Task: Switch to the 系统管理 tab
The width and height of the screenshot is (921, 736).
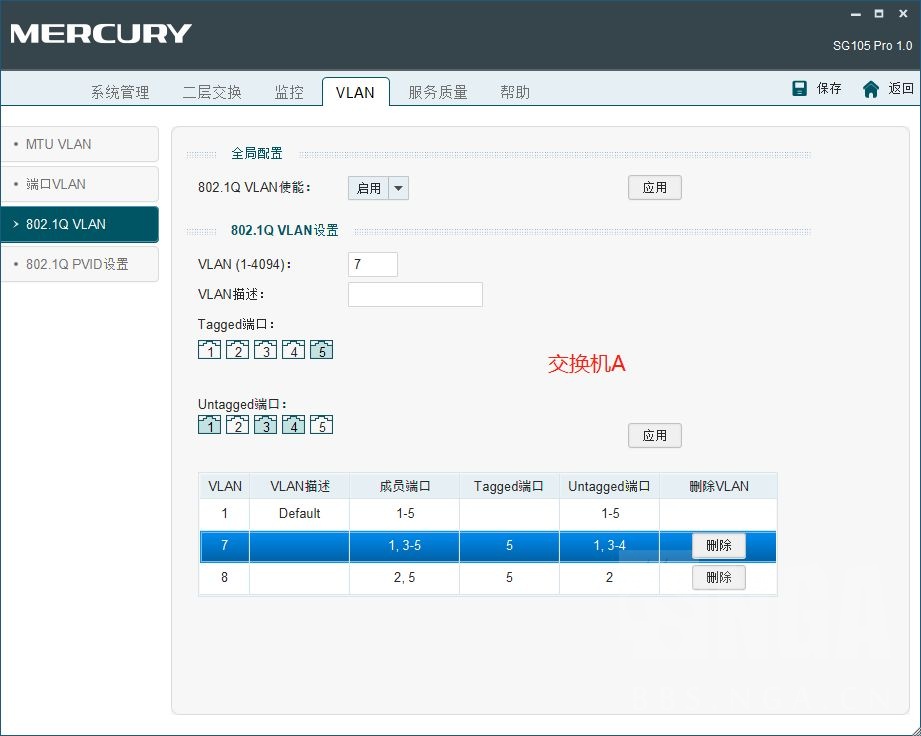Action: point(120,92)
